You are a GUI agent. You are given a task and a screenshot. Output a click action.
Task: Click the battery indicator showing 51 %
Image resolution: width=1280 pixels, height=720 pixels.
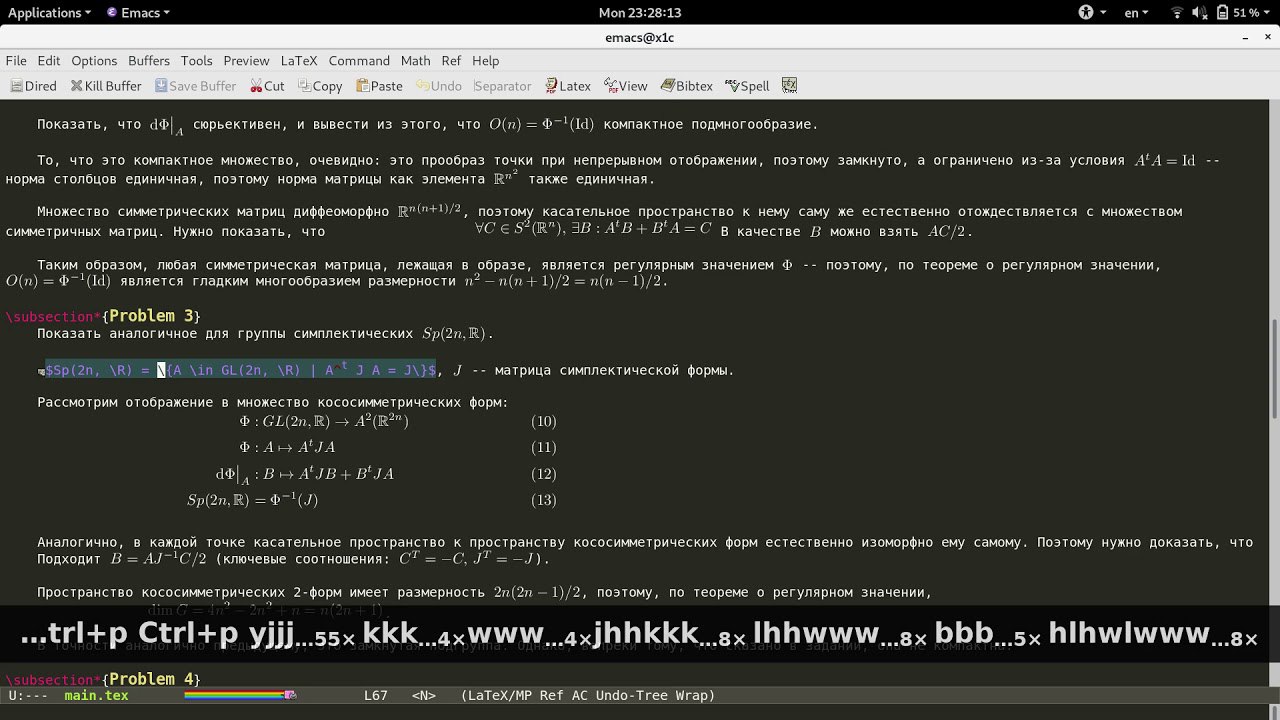pos(1237,12)
